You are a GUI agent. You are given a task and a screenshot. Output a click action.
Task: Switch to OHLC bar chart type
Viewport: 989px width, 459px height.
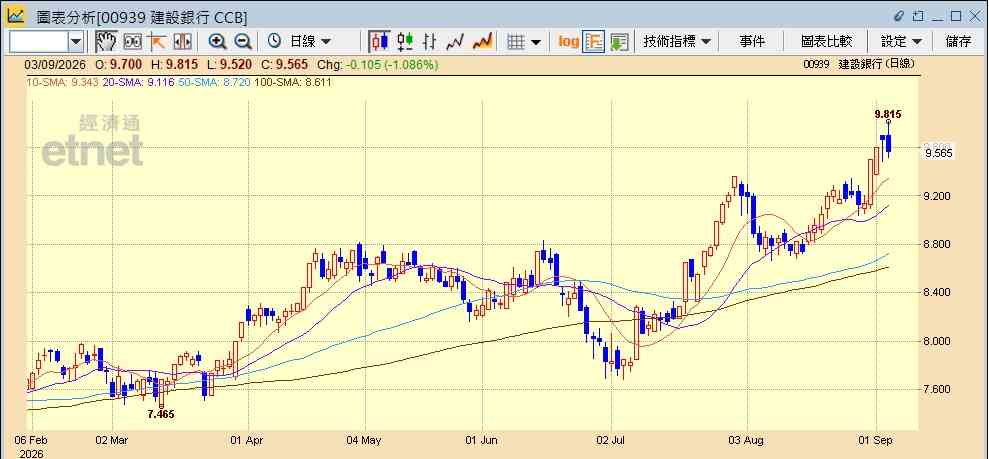pos(430,42)
